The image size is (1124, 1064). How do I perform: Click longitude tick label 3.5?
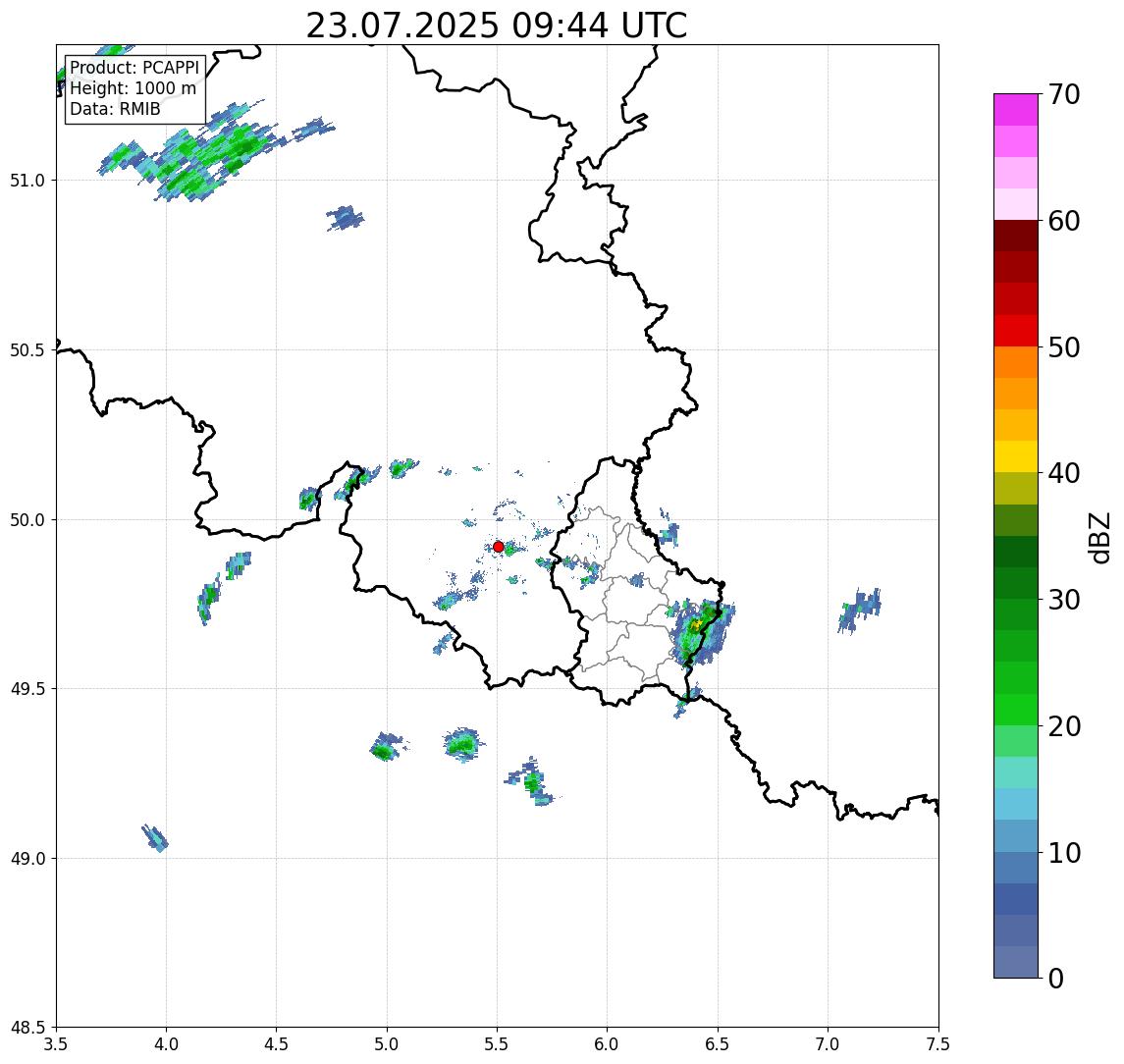(x=56, y=1044)
